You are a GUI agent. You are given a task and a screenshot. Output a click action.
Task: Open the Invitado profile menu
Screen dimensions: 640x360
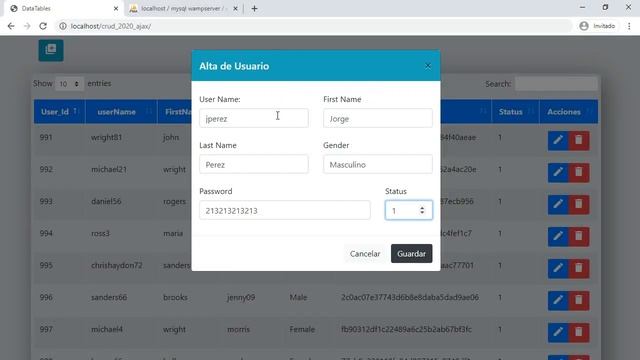[x=597, y=26]
